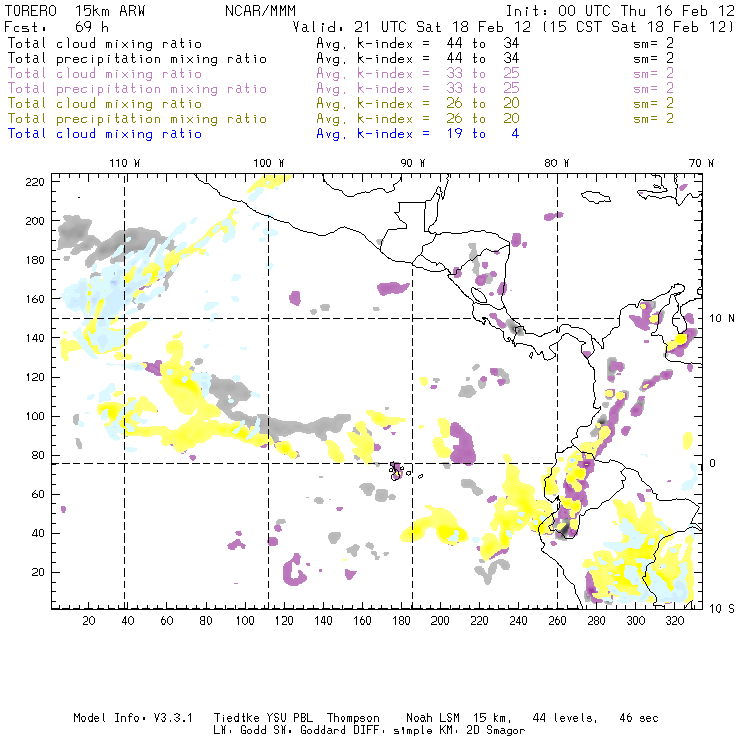This screenshot has height=740, width=740.
Task: Select the "Fcst: 69 h" forecast hour text
Action: [x=56, y=26]
